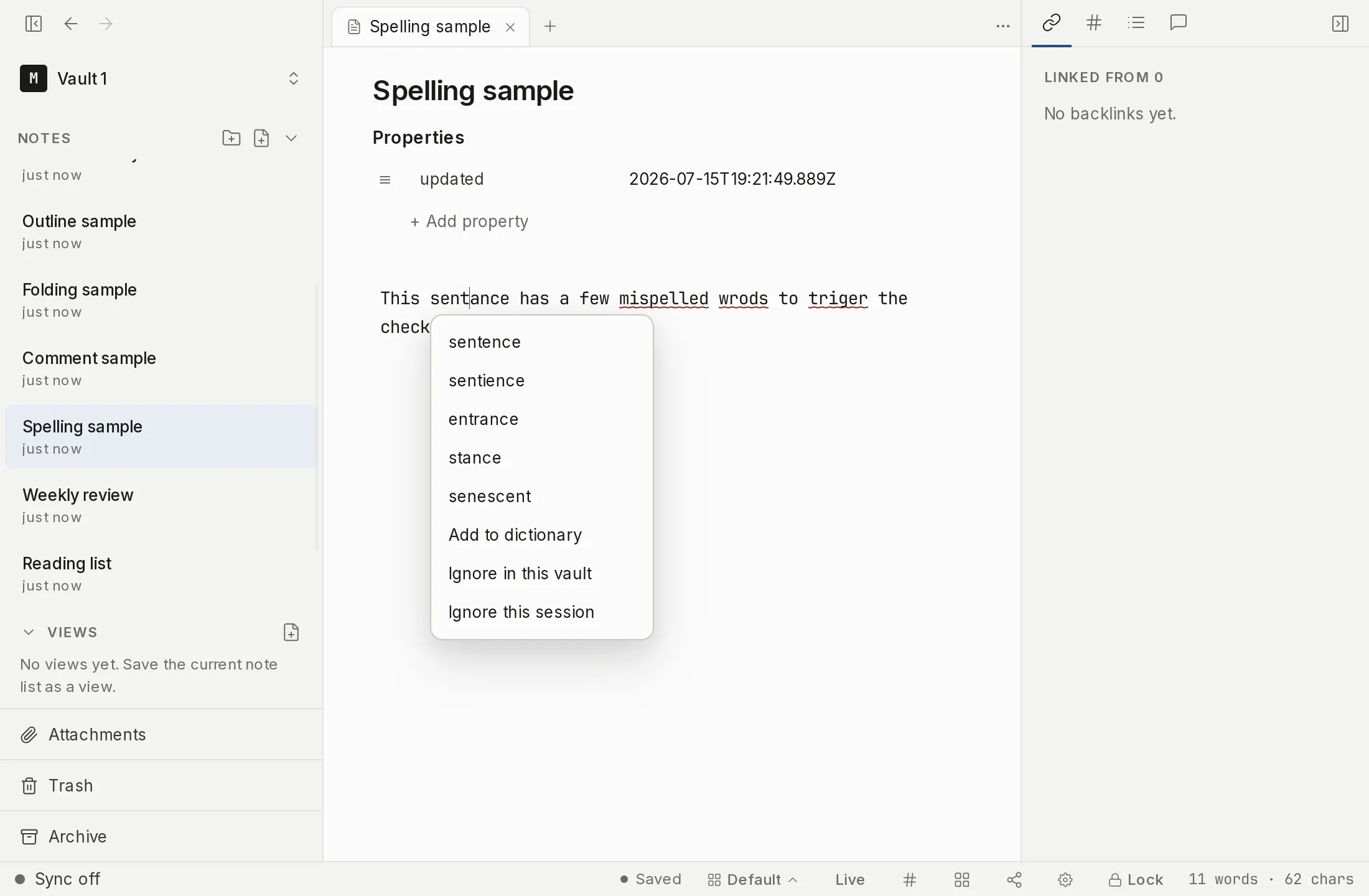
Task: Toggle Live preview mode
Action: click(x=850, y=880)
